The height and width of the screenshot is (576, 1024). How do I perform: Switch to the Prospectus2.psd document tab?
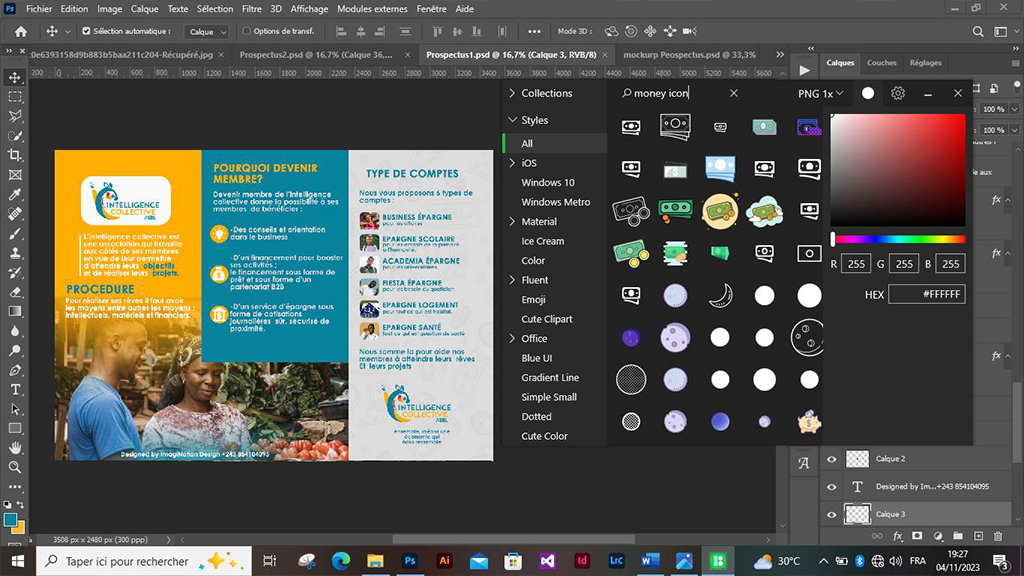(x=316, y=55)
